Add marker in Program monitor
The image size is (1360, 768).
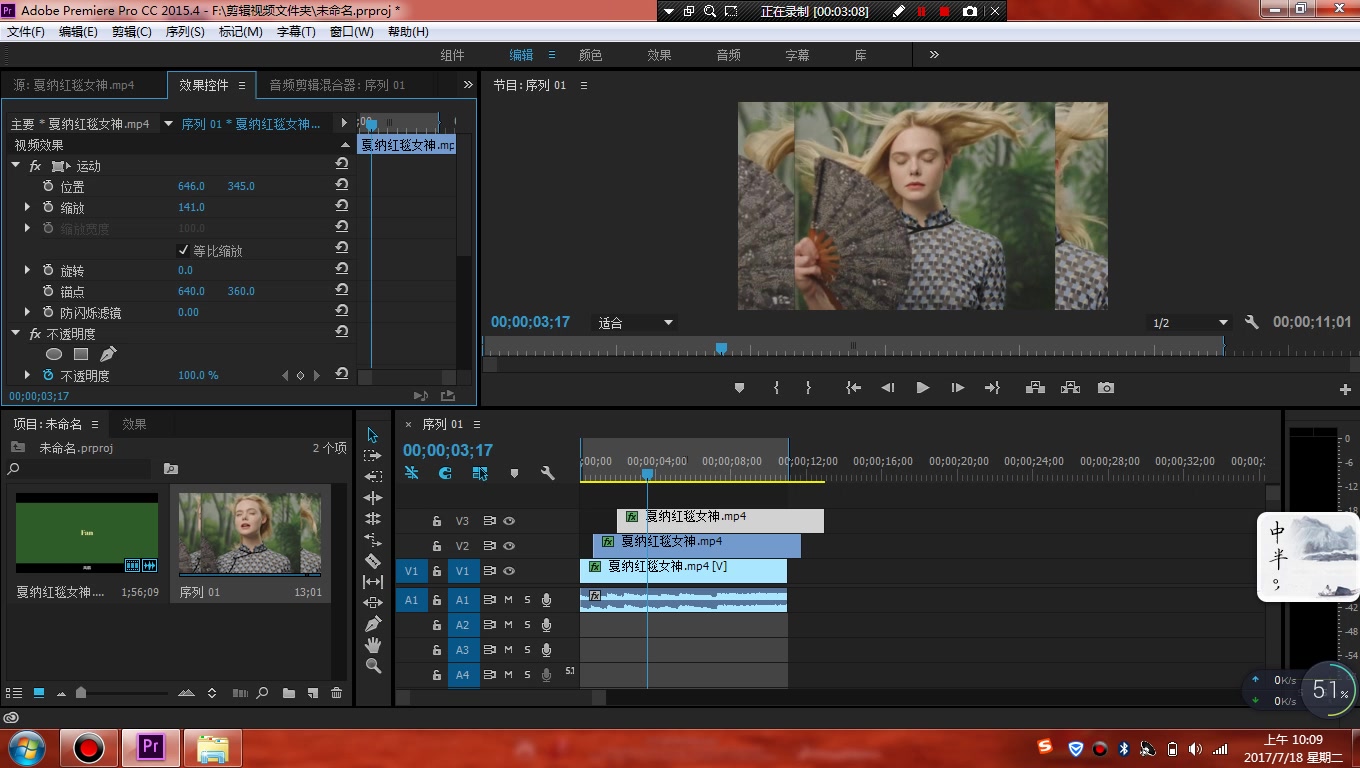tap(739, 388)
